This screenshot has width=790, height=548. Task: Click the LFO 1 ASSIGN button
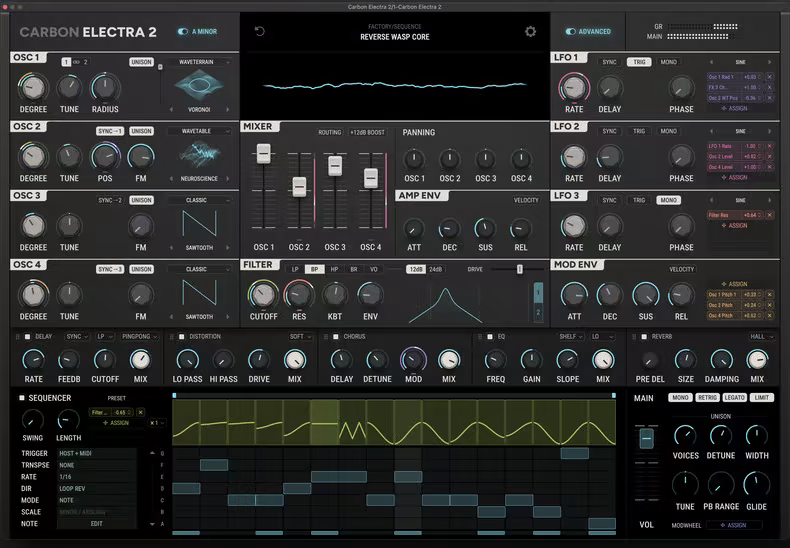point(735,108)
